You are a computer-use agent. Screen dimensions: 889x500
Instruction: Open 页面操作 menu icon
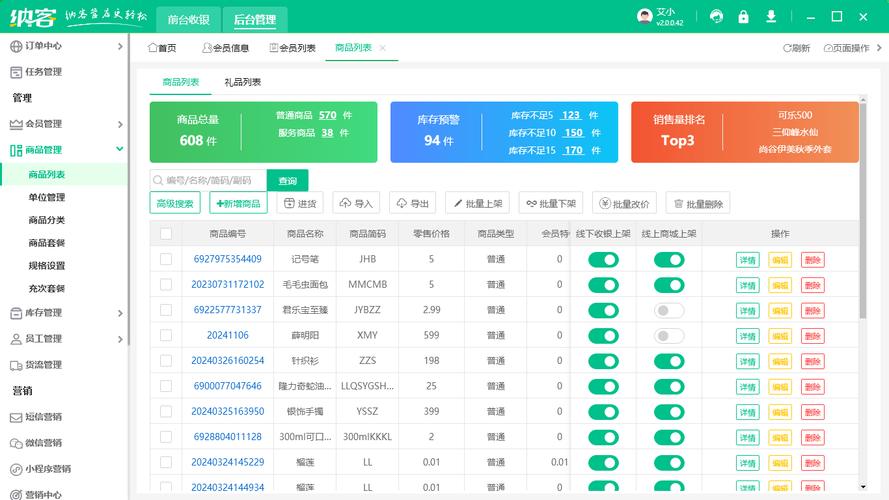coord(828,48)
